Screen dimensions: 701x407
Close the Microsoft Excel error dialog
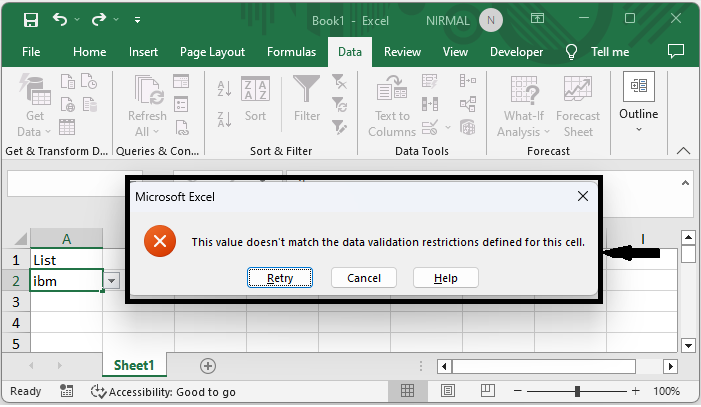pos(583,196)
